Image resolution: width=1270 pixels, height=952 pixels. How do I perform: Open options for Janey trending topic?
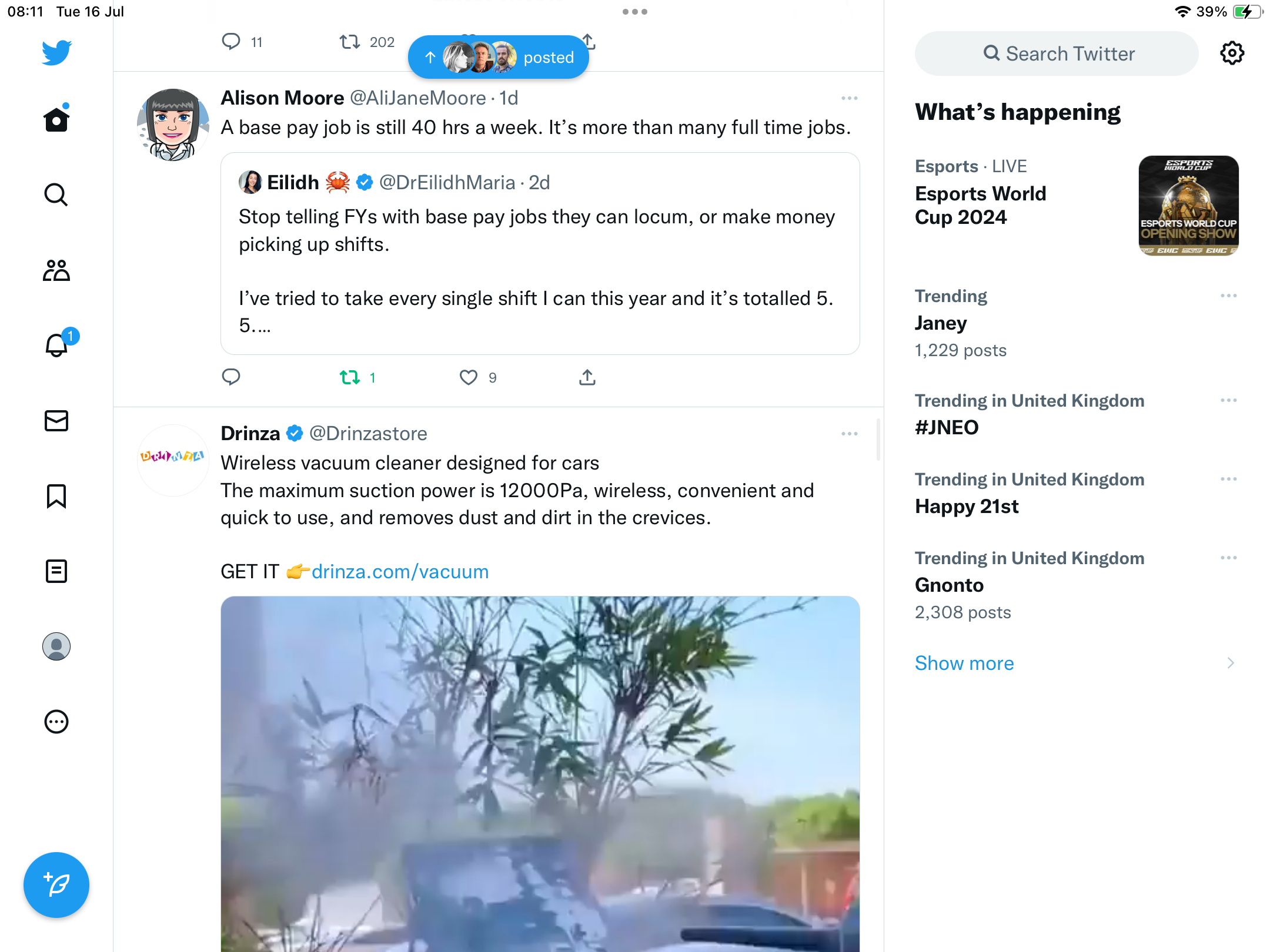[x=1228, y=296]
